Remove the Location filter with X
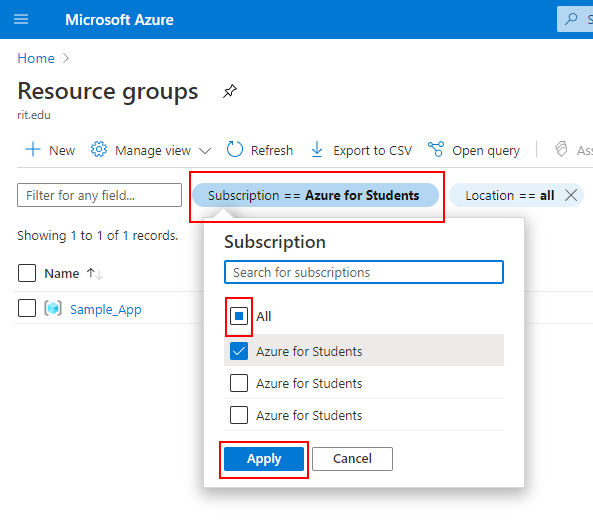The image size is (593, 525). click(x=571, y=195)
